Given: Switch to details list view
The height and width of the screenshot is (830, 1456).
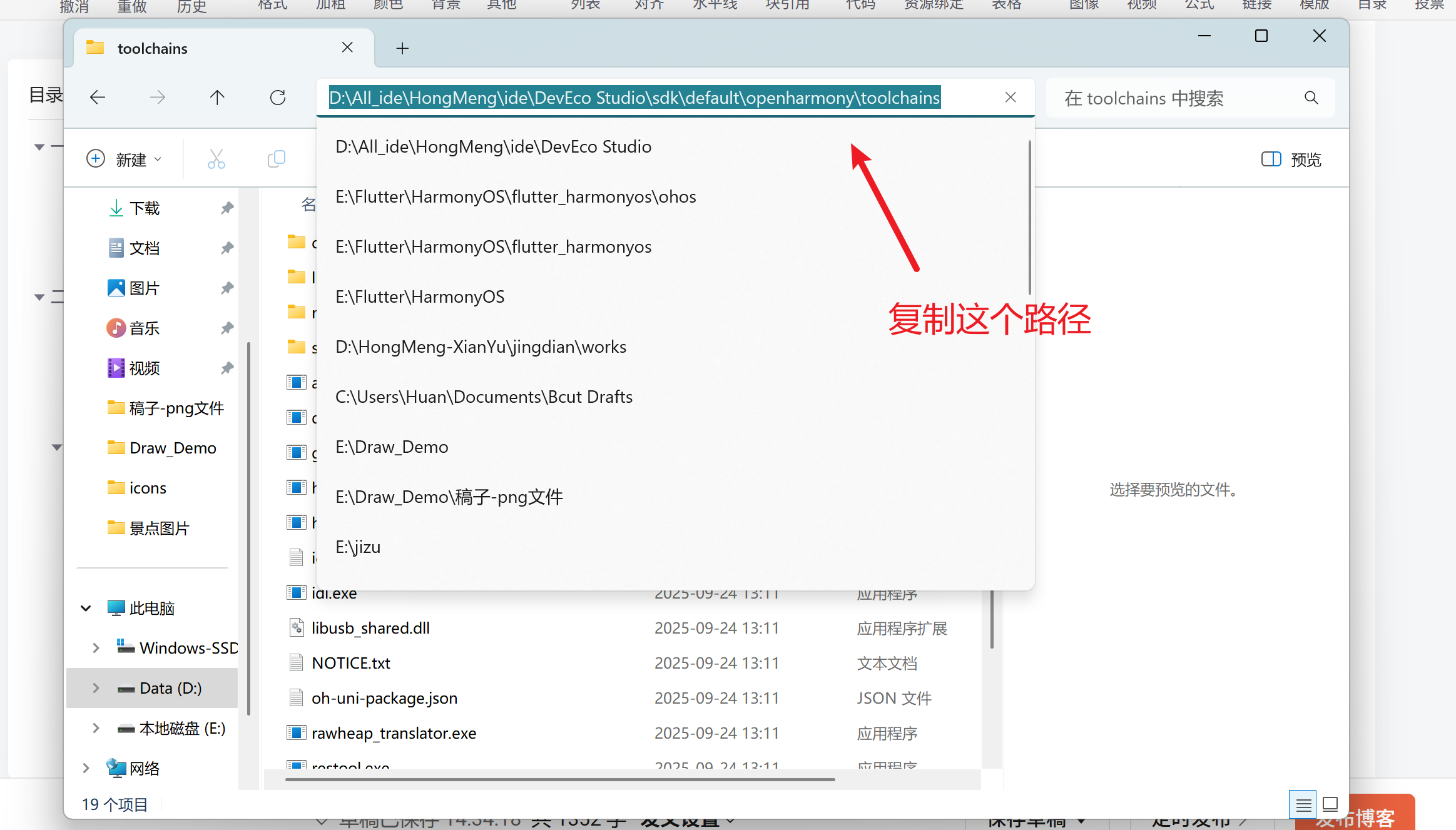Looking at the screenshot, I should click(1303, 804).
